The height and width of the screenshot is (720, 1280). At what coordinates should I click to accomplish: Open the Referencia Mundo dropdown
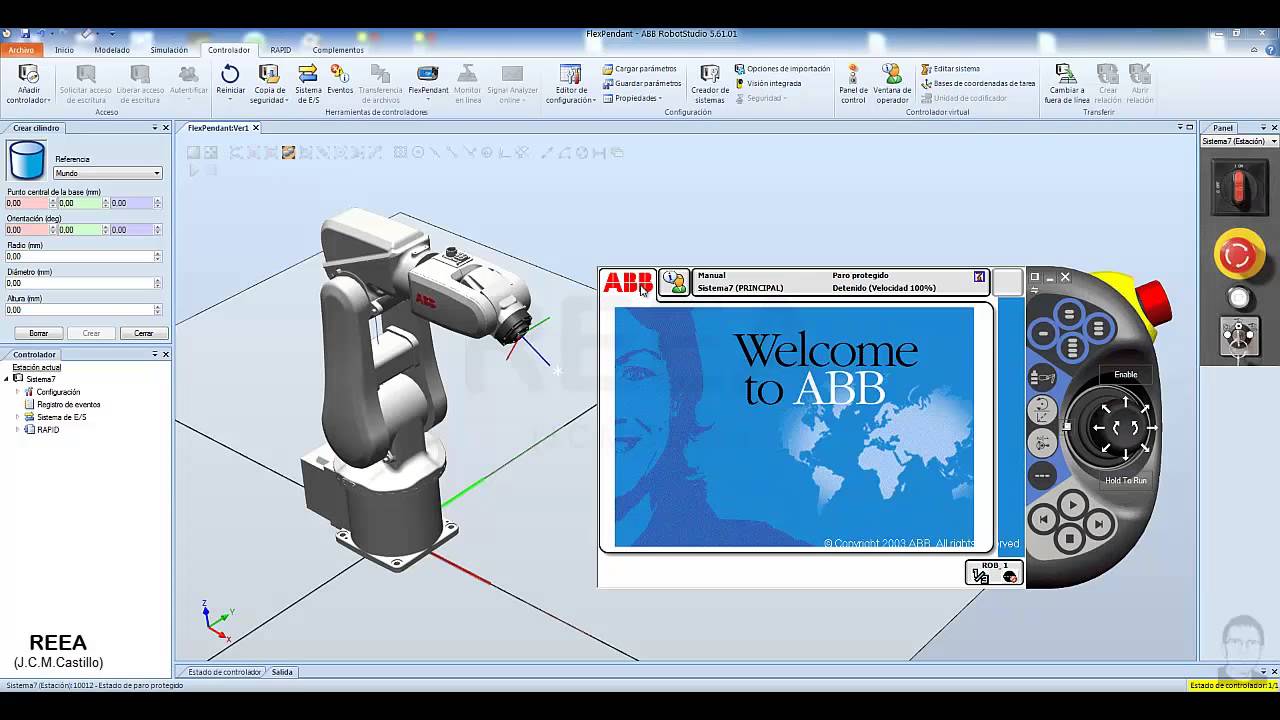click(108, 173)
